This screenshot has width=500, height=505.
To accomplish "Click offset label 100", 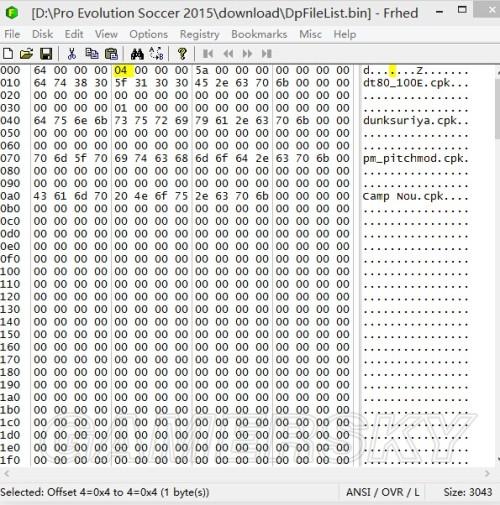I will click(10, 271).
